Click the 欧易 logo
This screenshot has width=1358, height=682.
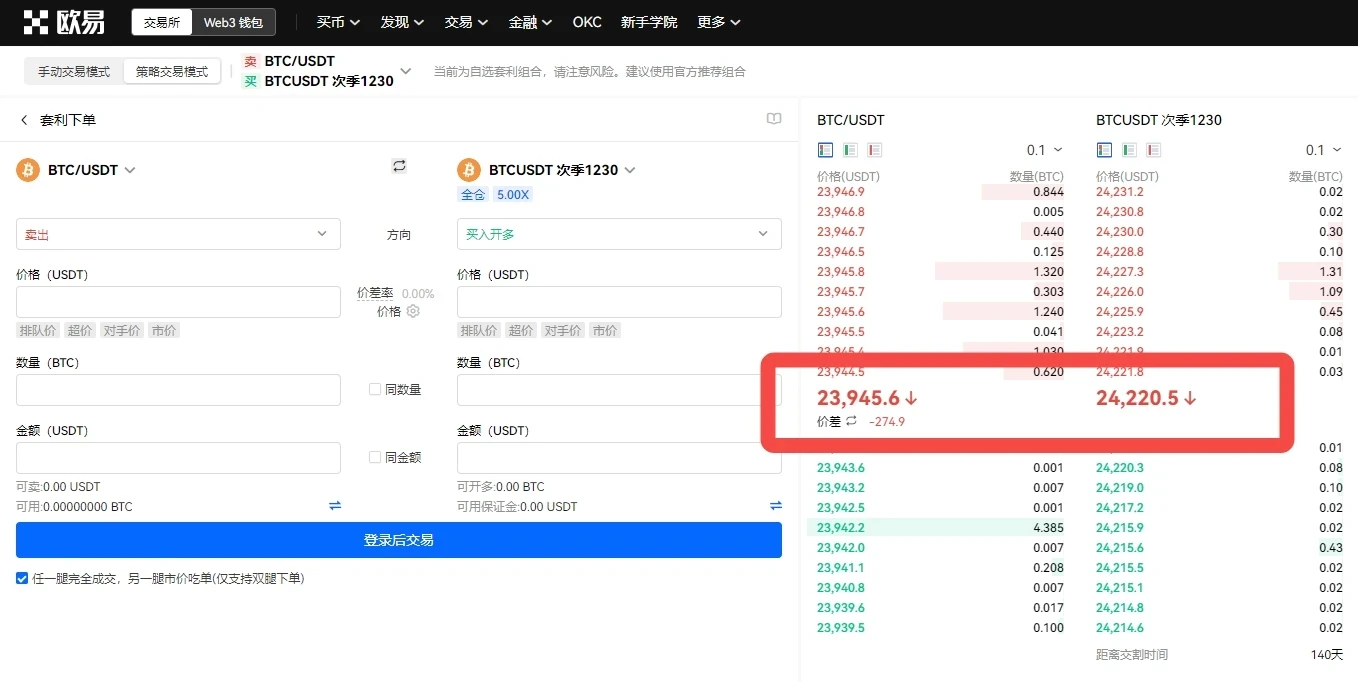pyautogui.click(x=65, y=22)
